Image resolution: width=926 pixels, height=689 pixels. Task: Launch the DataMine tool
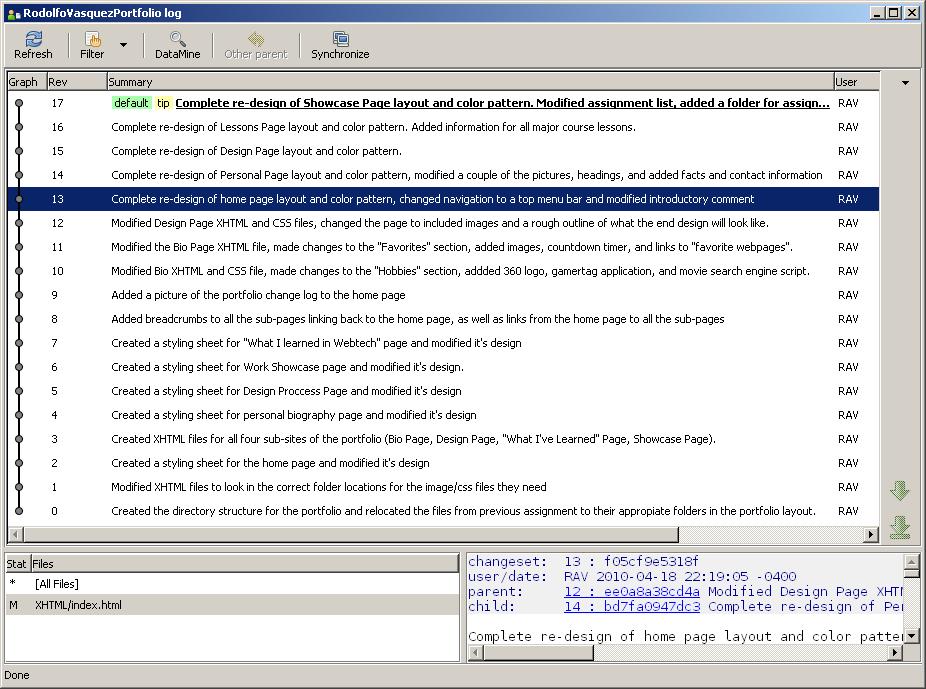pos(177,45)
